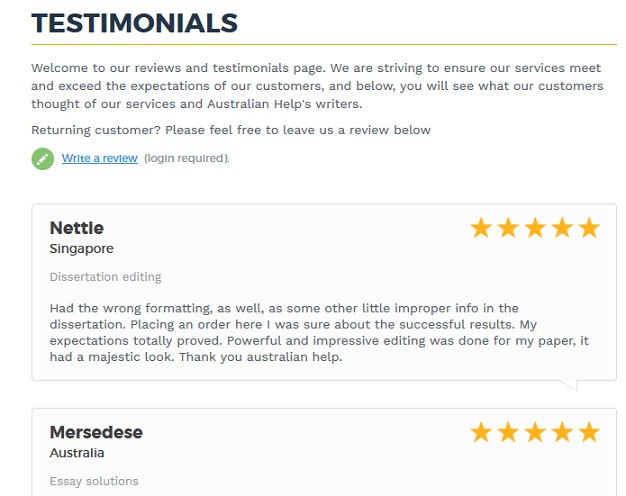
Task: Click the fourth star in Mersedese's rating
Action: 562,432
